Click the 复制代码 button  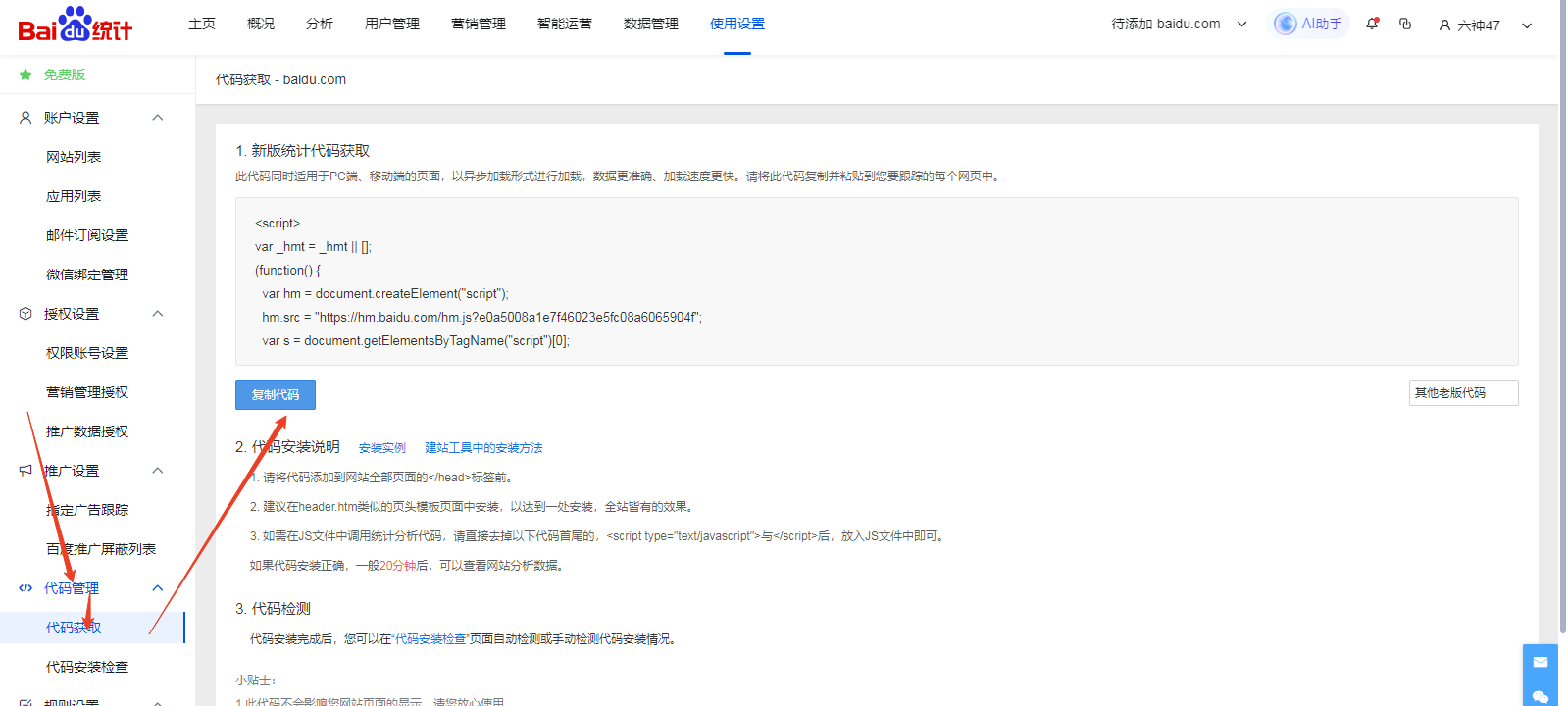click(x=276, y=395)
